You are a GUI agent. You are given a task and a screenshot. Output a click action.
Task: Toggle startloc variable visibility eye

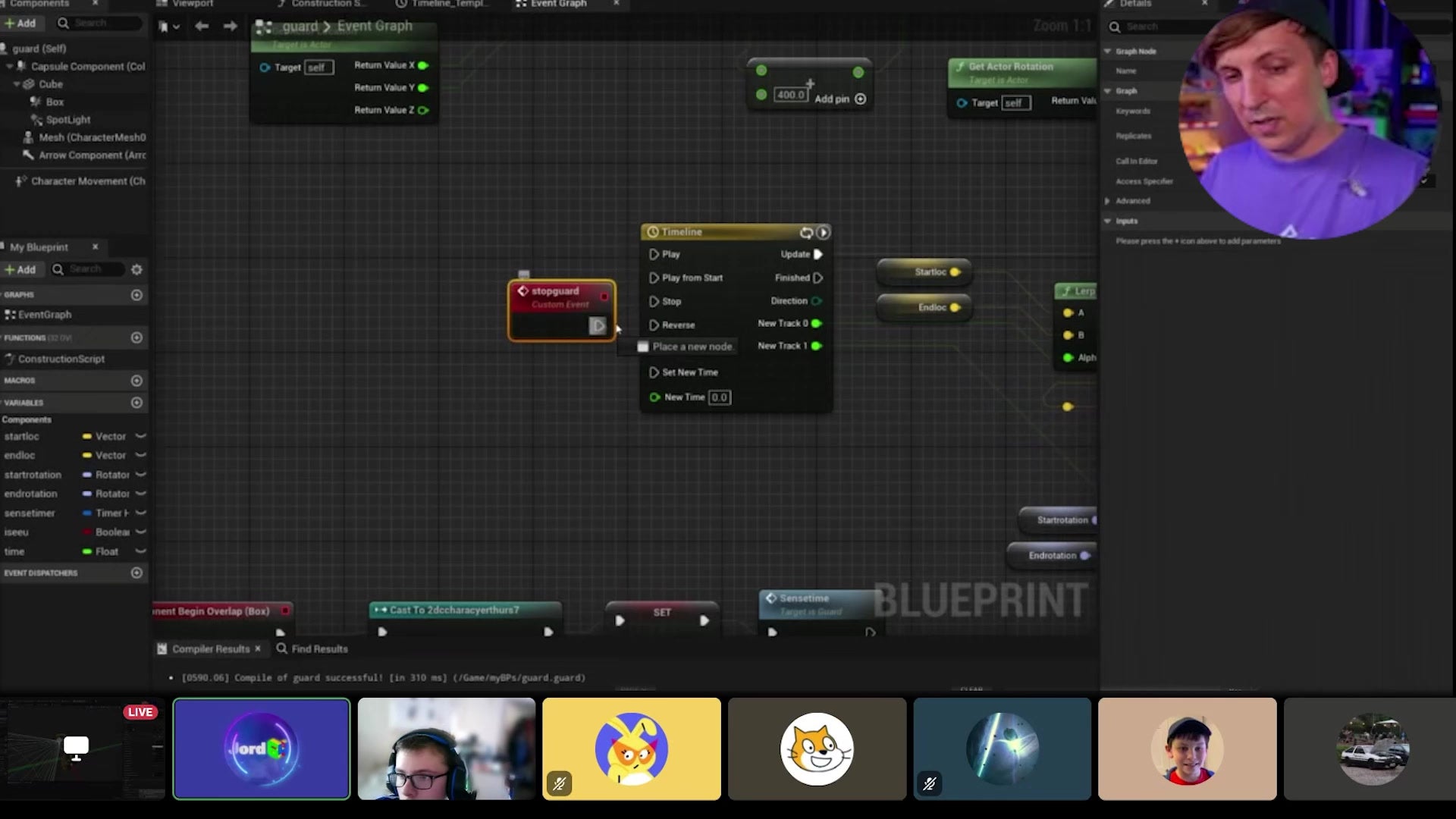click(x=140, y=436)
